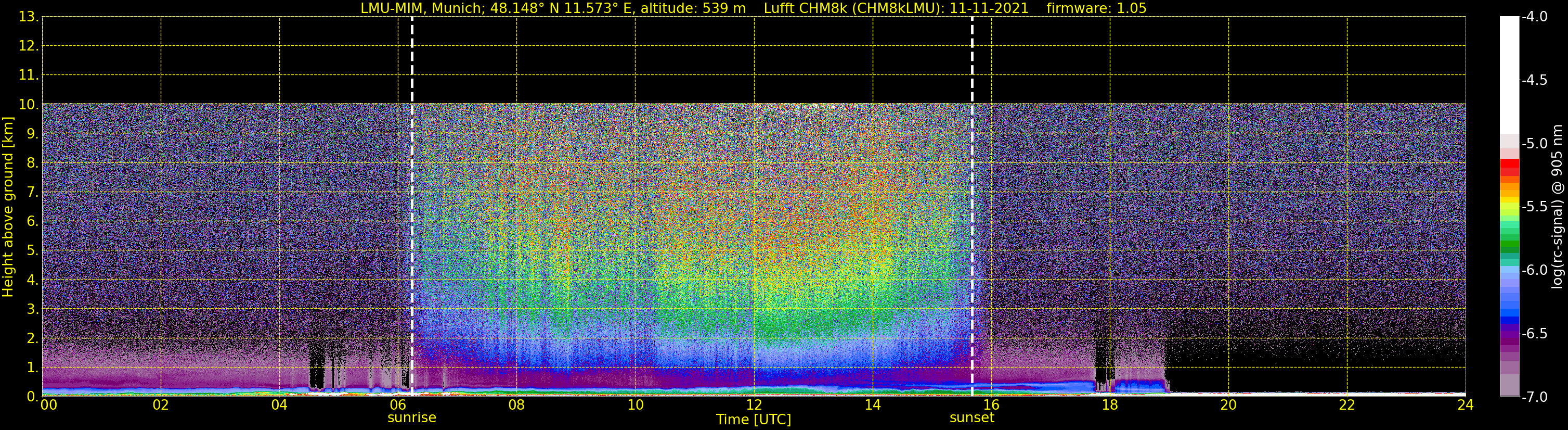Click the '7.' height axis tick label
1568x430 pixels.
(x=33, y=193)
